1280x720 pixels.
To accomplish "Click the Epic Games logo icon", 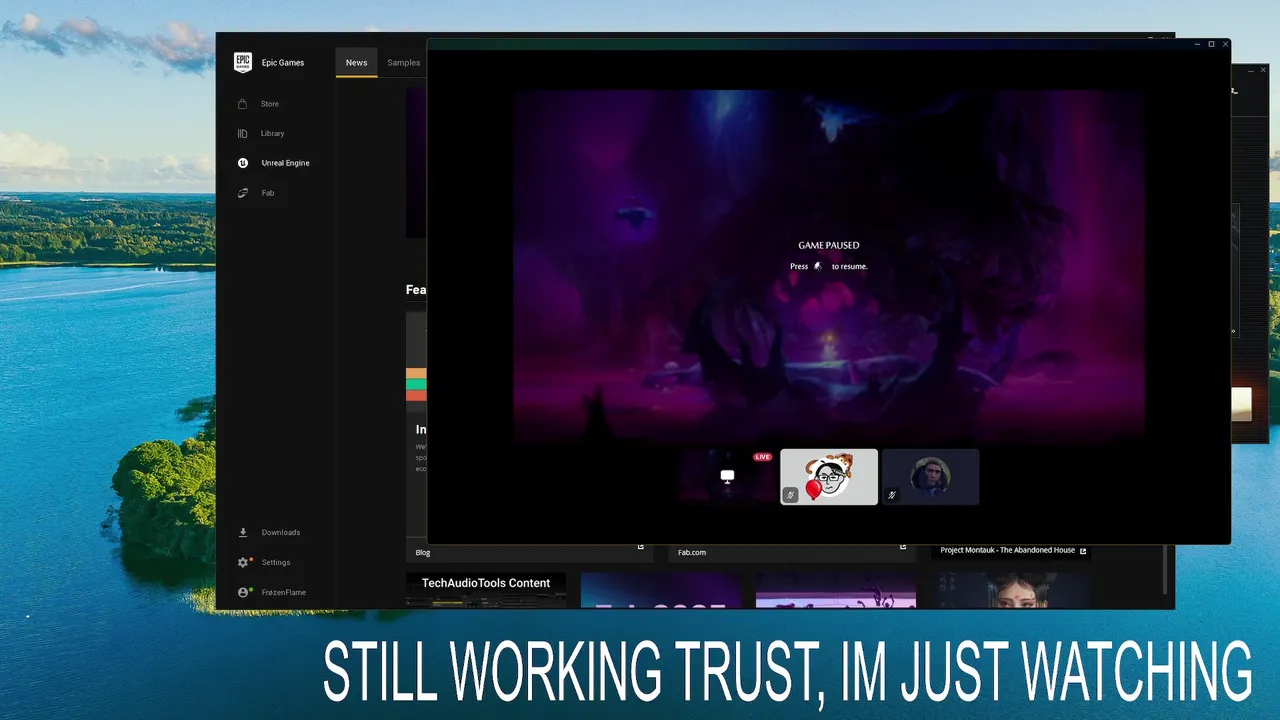I will [243, 62].
